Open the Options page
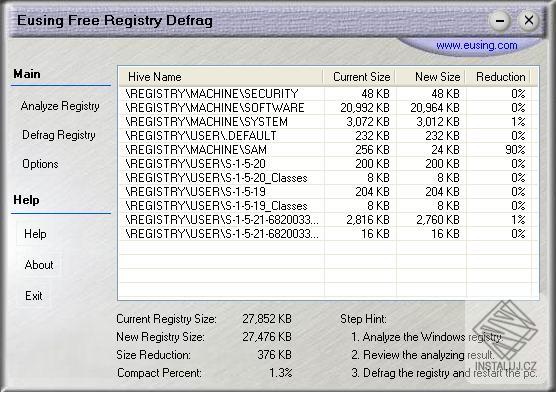The width and height of the screenshot is (556, 393). click(40, 164)
